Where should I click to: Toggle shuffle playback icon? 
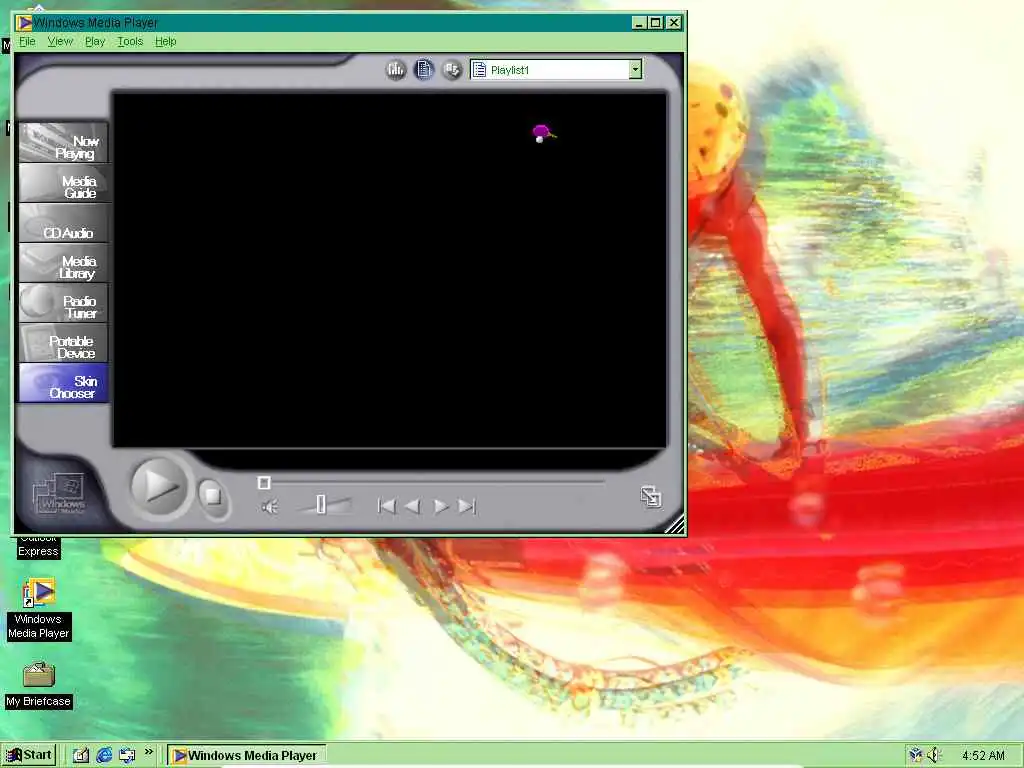452,69
